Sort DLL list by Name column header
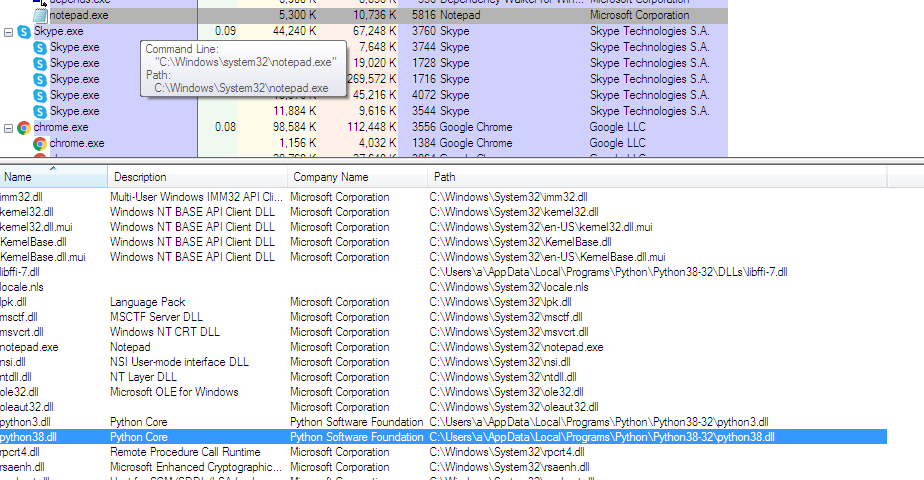 54,177
